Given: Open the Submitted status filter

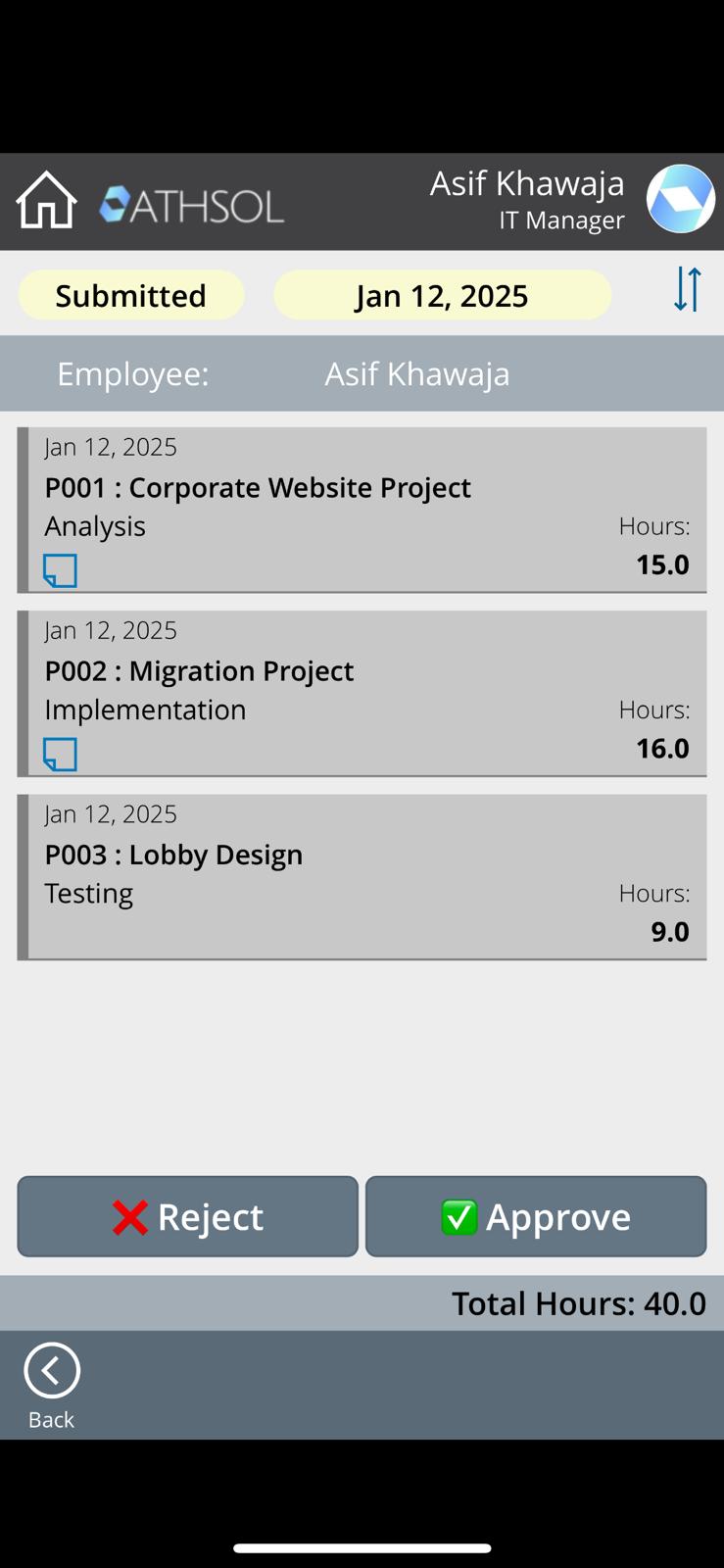Looking at the screenshot, I should 130,295.
